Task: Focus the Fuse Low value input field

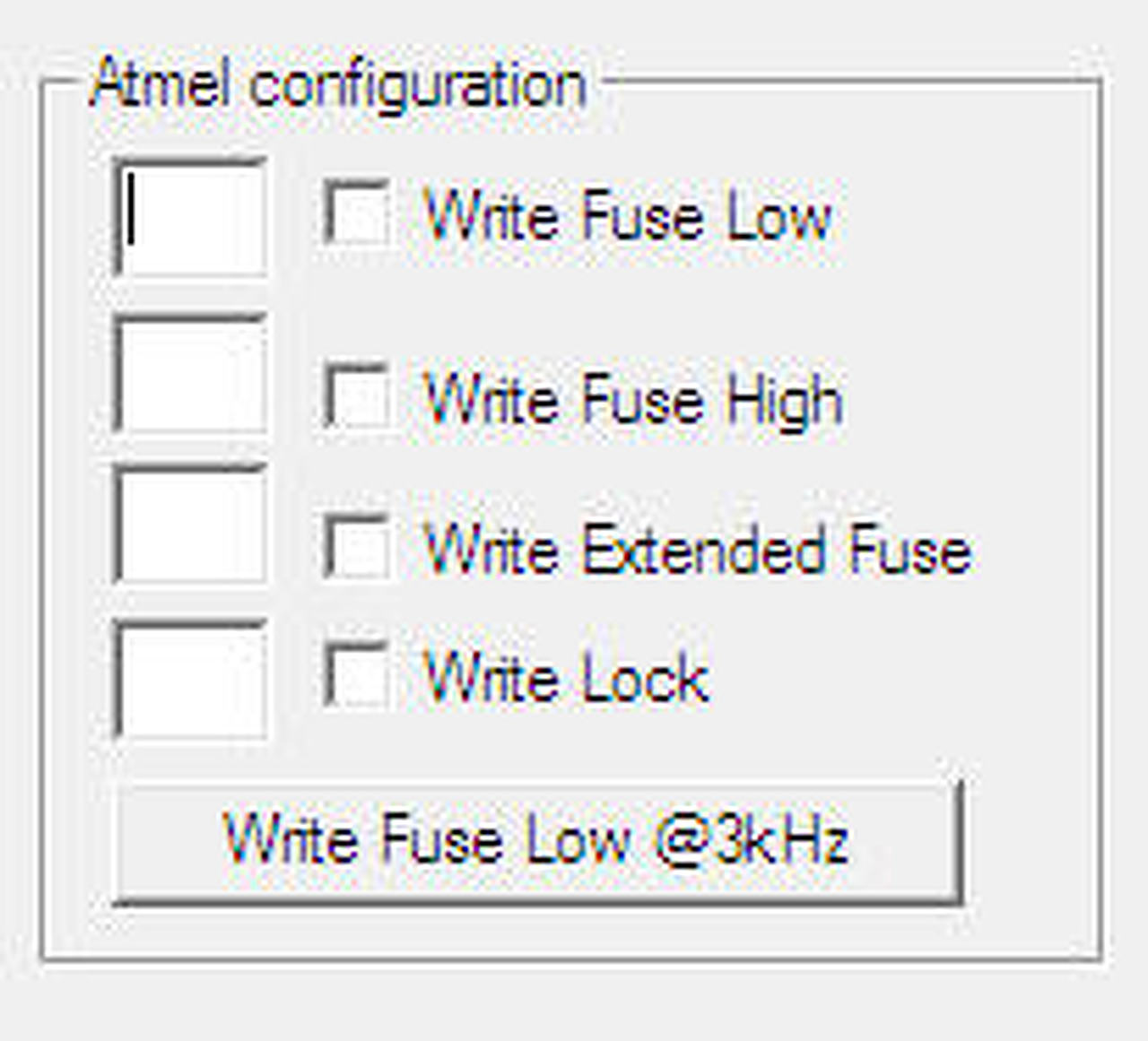Action: click(x=191, y=217)
